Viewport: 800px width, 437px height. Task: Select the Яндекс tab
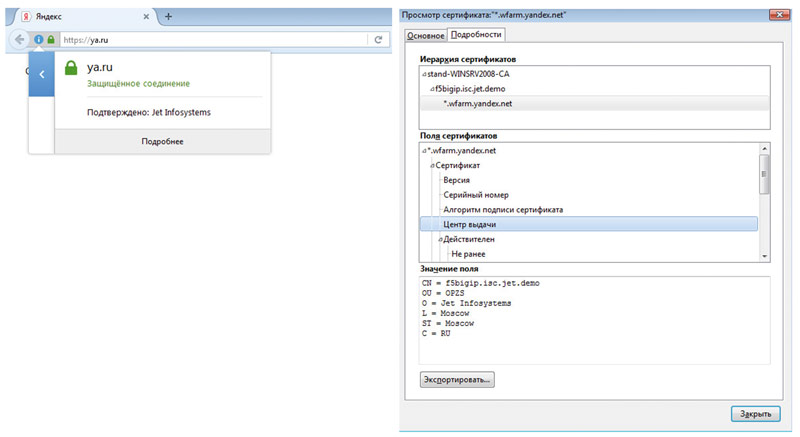click(x=84, y=16)
